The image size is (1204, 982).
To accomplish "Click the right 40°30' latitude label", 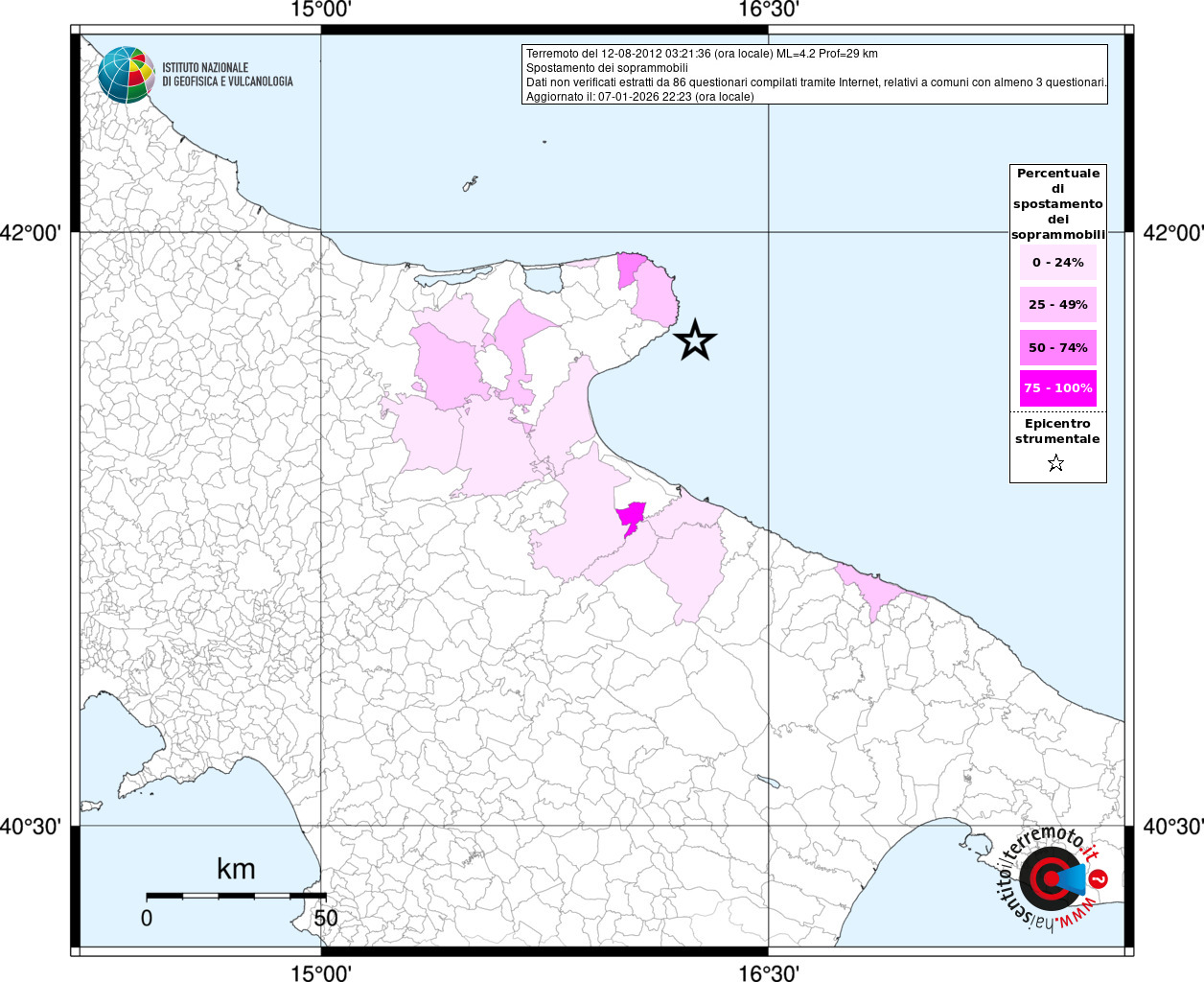I will click(x=1173, y=825).
